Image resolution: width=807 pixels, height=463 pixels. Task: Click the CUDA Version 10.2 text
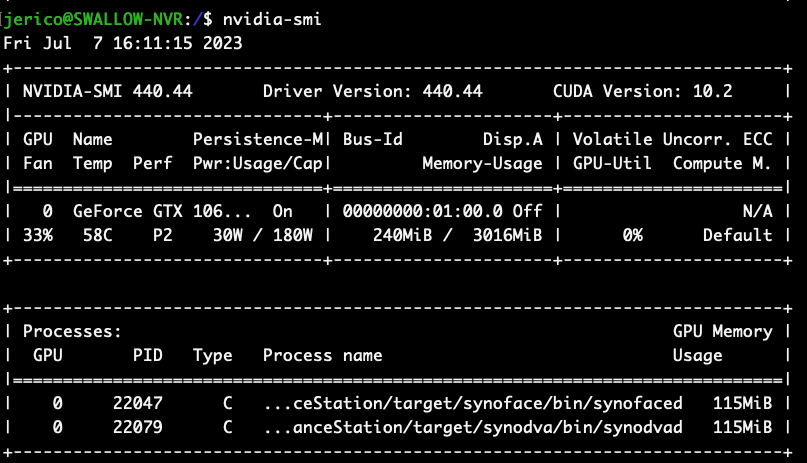[x=642, y=91]
